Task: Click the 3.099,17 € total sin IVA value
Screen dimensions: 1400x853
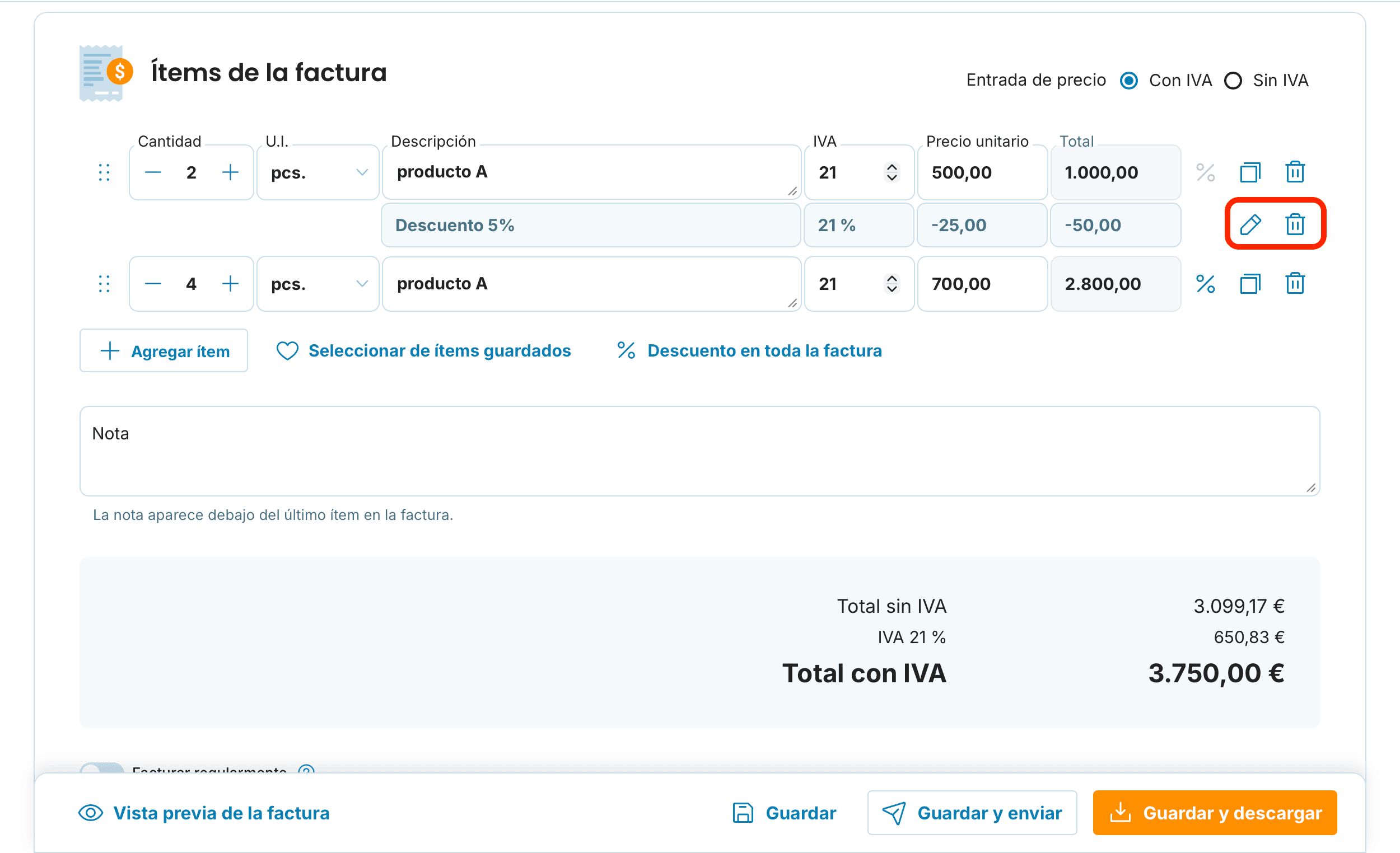Action: click(x=1239, y=606)
